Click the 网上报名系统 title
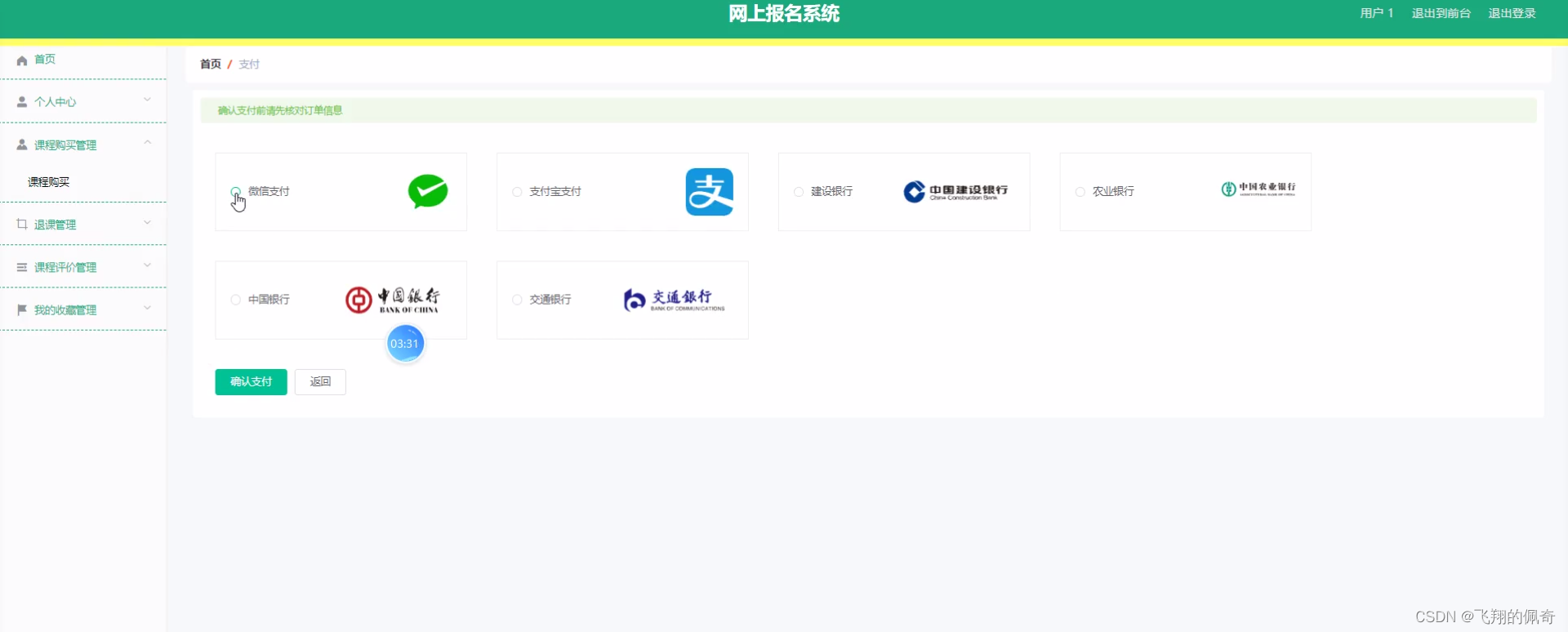The image size is (1568, 632). pos(784,14)
